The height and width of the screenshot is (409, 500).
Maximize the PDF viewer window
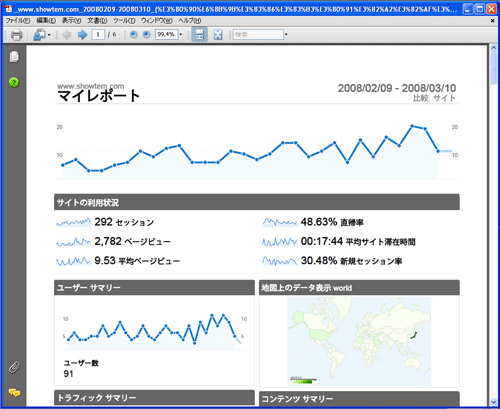coord(480,9)
